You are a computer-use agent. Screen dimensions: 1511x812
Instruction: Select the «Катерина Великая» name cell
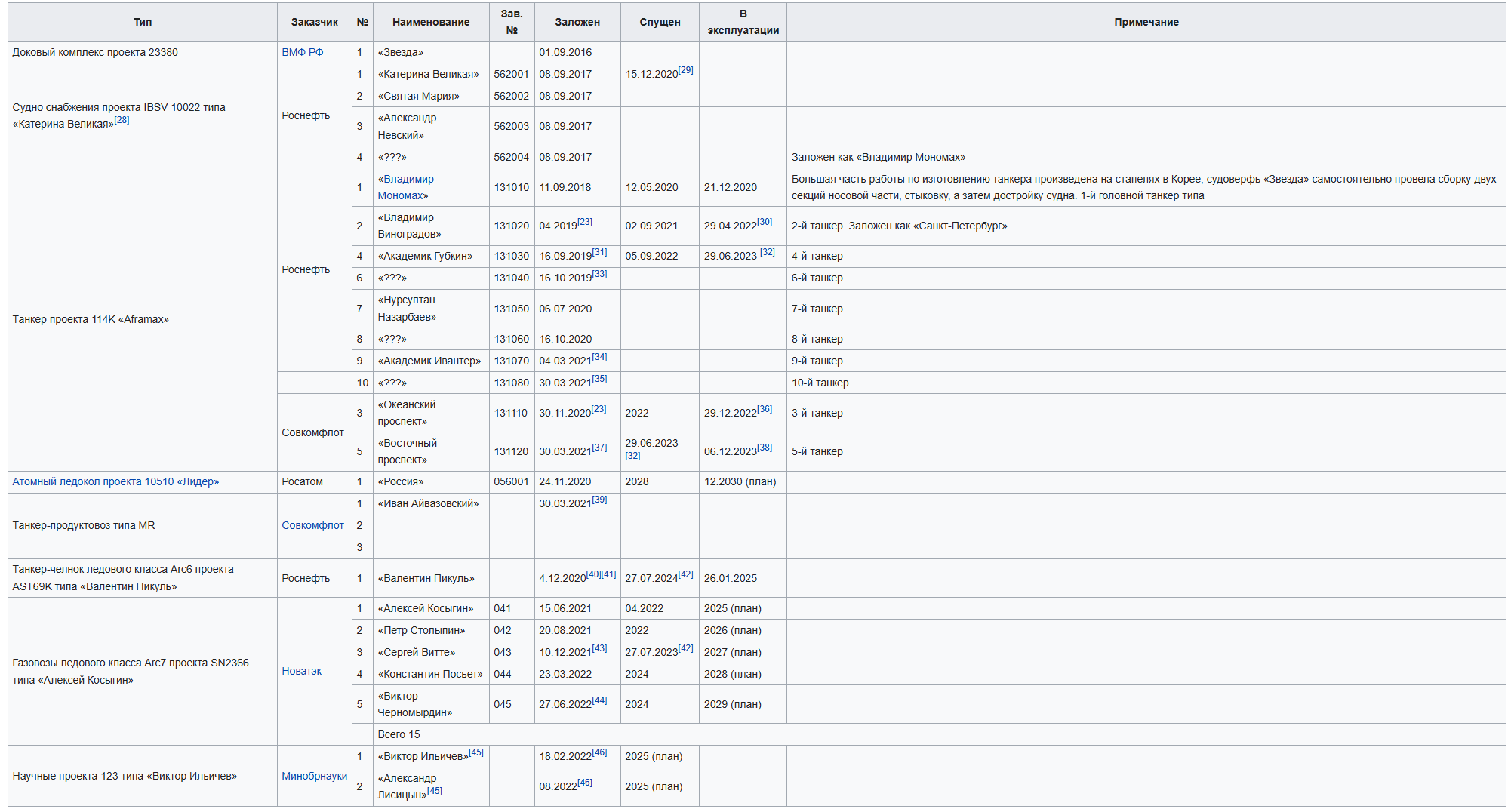tap(431, 74)
